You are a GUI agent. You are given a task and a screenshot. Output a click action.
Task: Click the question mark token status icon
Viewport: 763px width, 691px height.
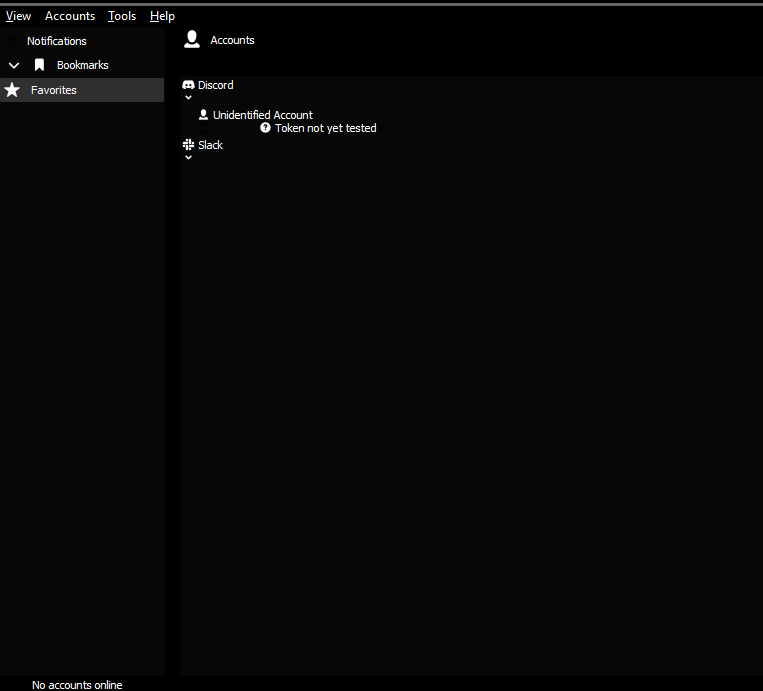coord(265,127)
